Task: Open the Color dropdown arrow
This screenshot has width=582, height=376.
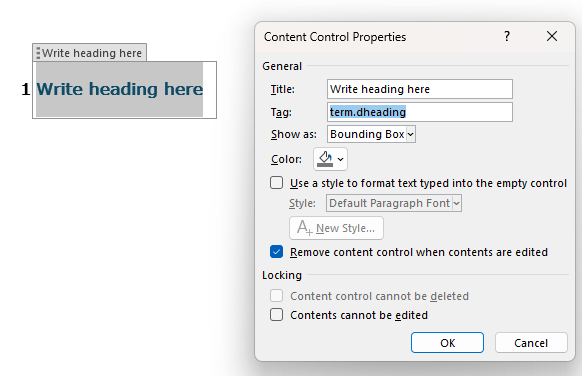Action: point(340,159)
